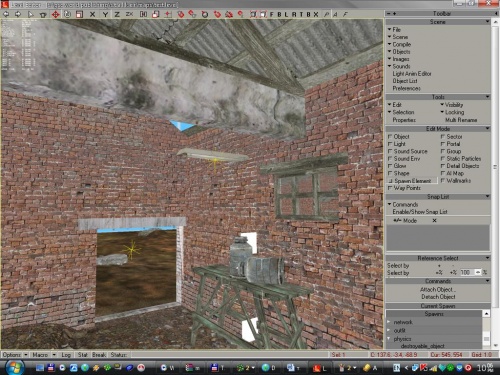Open the Light Anim Editor
This screenshot has width=500, height=375.
[412, 74]
